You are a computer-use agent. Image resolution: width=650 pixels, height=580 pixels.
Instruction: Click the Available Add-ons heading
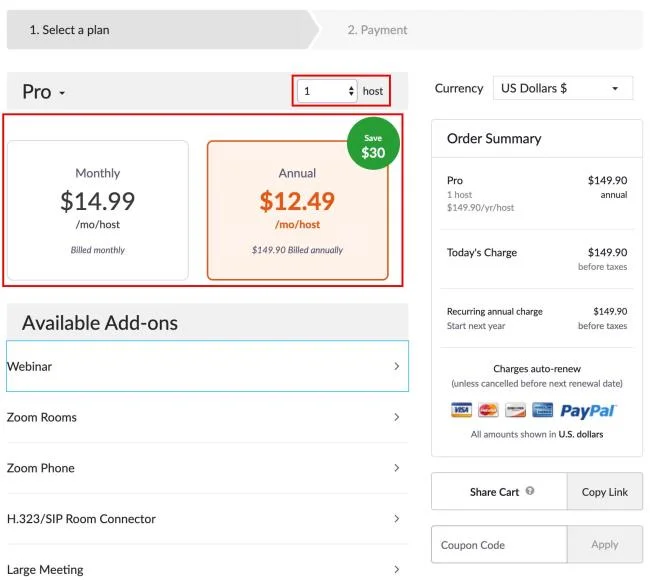point(100,323)
